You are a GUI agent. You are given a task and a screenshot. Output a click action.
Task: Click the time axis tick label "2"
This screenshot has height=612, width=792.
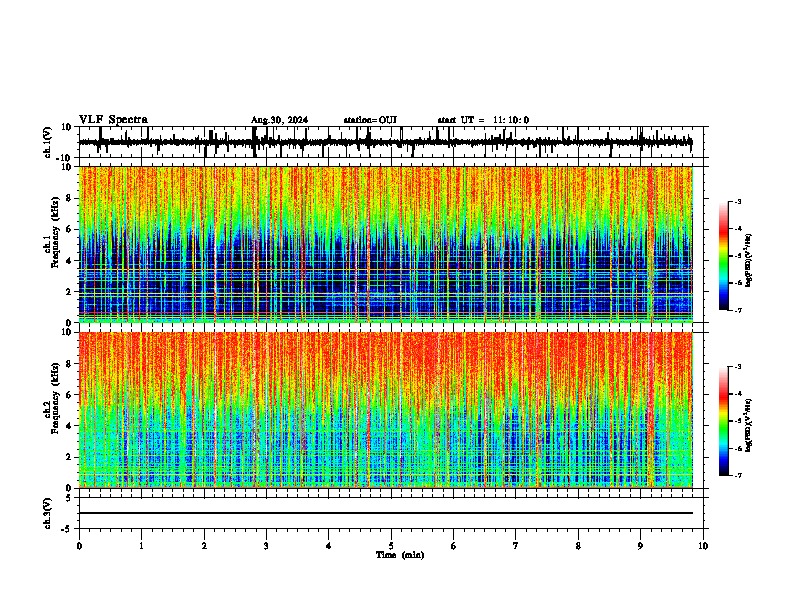[x=204, y=546]
